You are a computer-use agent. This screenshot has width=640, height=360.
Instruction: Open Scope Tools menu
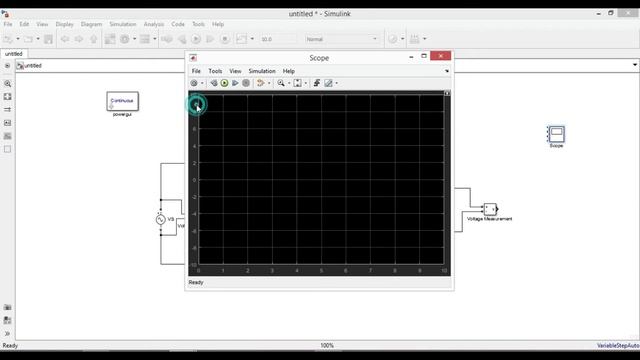215,71
